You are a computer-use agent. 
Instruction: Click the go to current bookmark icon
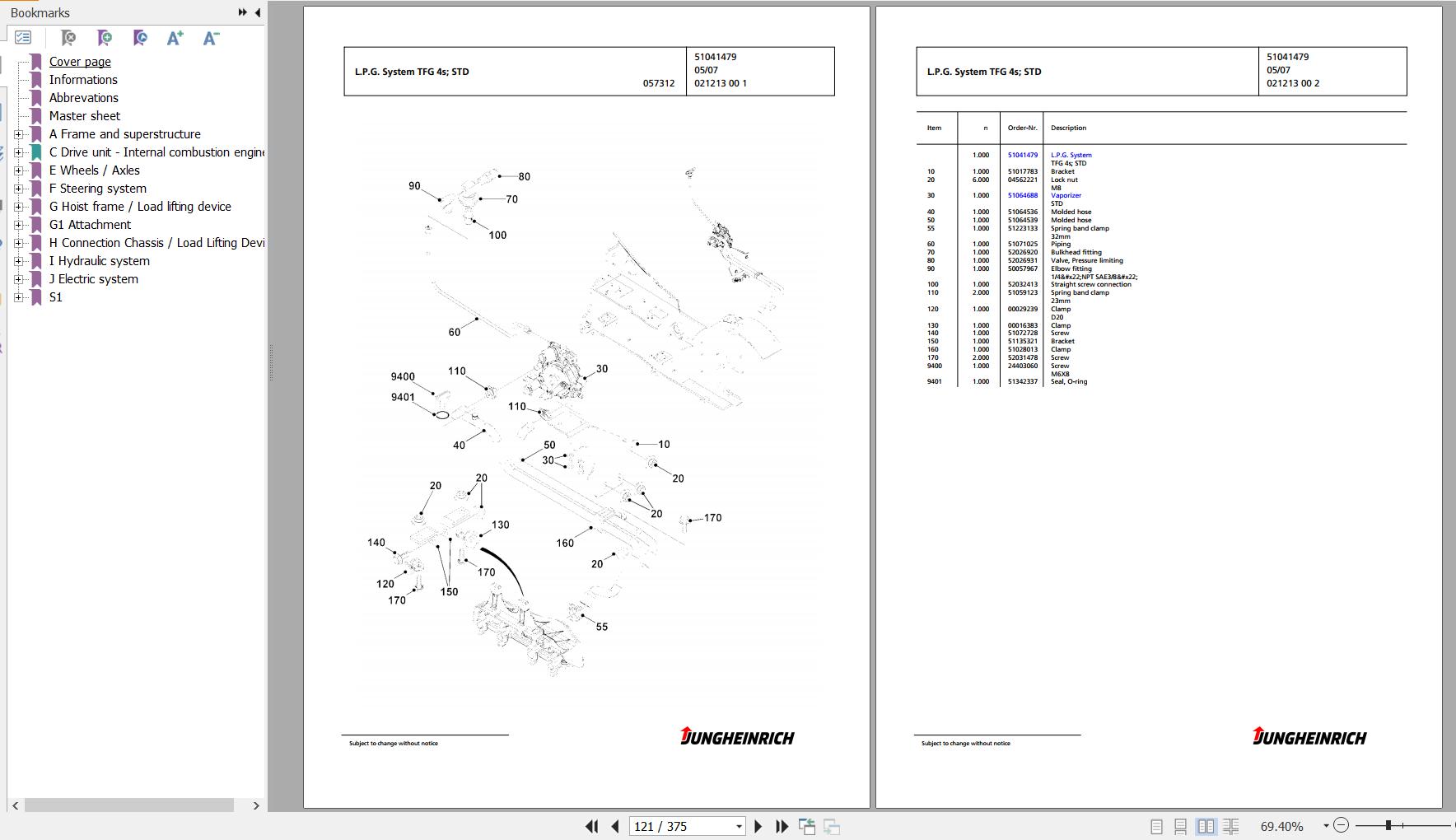tap(140, 38)
